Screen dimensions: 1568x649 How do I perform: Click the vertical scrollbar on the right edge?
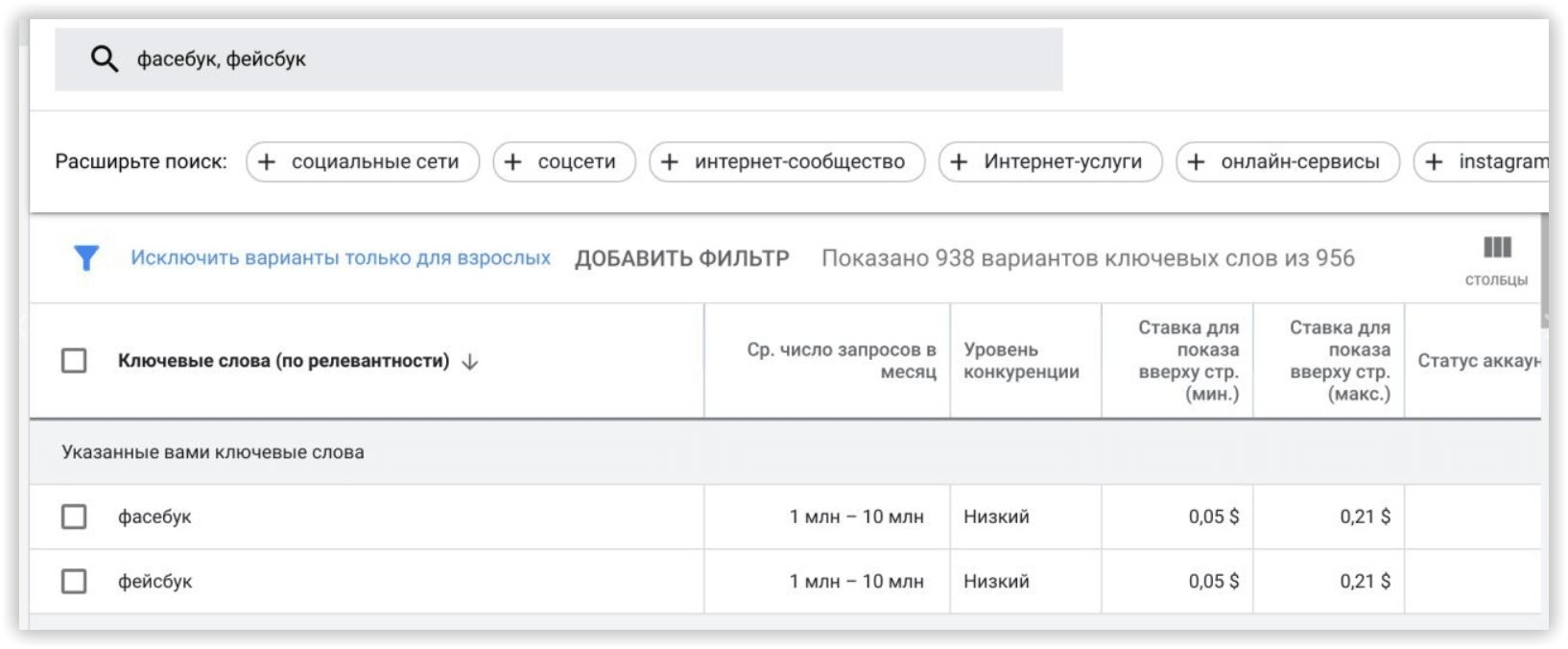pyautogui.click(x=1544, y=272)
